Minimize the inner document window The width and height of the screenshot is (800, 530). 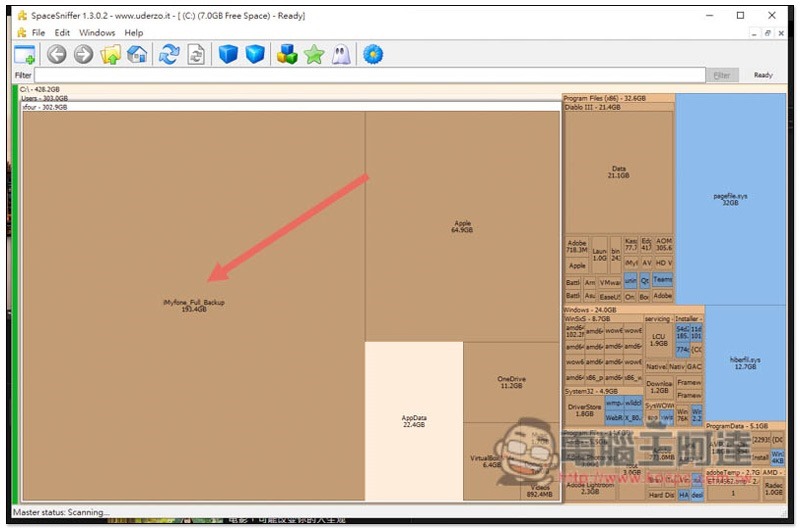coord(754,33)
